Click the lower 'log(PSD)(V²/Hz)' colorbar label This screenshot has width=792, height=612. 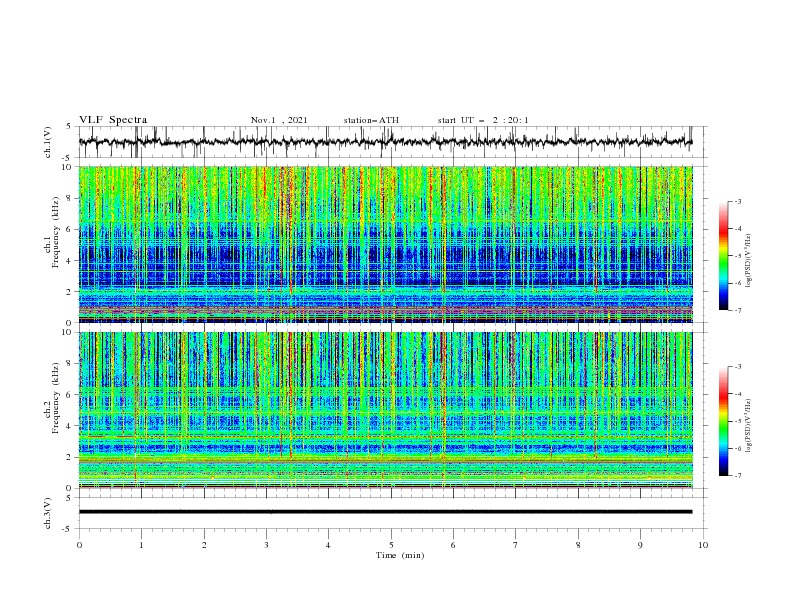749,426
